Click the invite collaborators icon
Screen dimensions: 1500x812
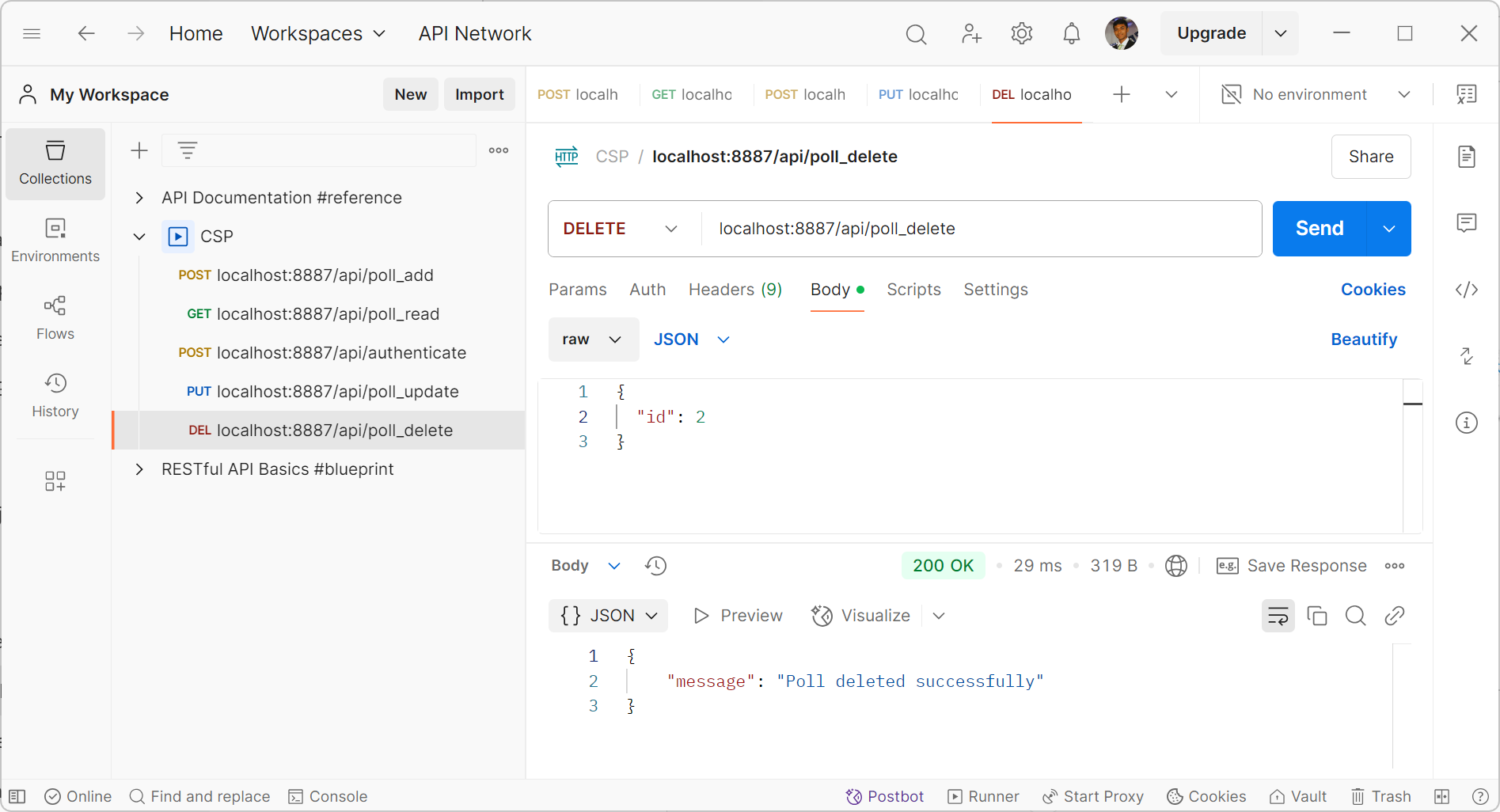point(970,33)
